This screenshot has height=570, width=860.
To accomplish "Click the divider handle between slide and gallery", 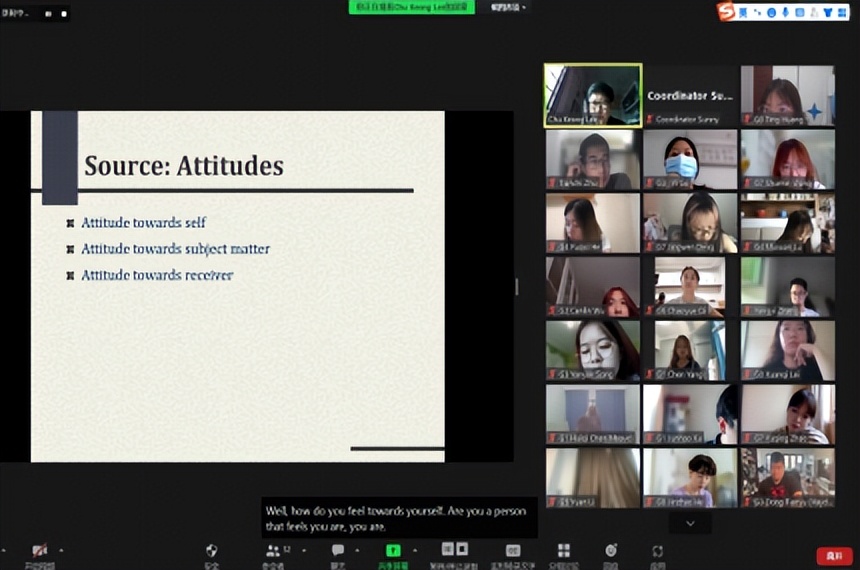I will tap(517, 286).
